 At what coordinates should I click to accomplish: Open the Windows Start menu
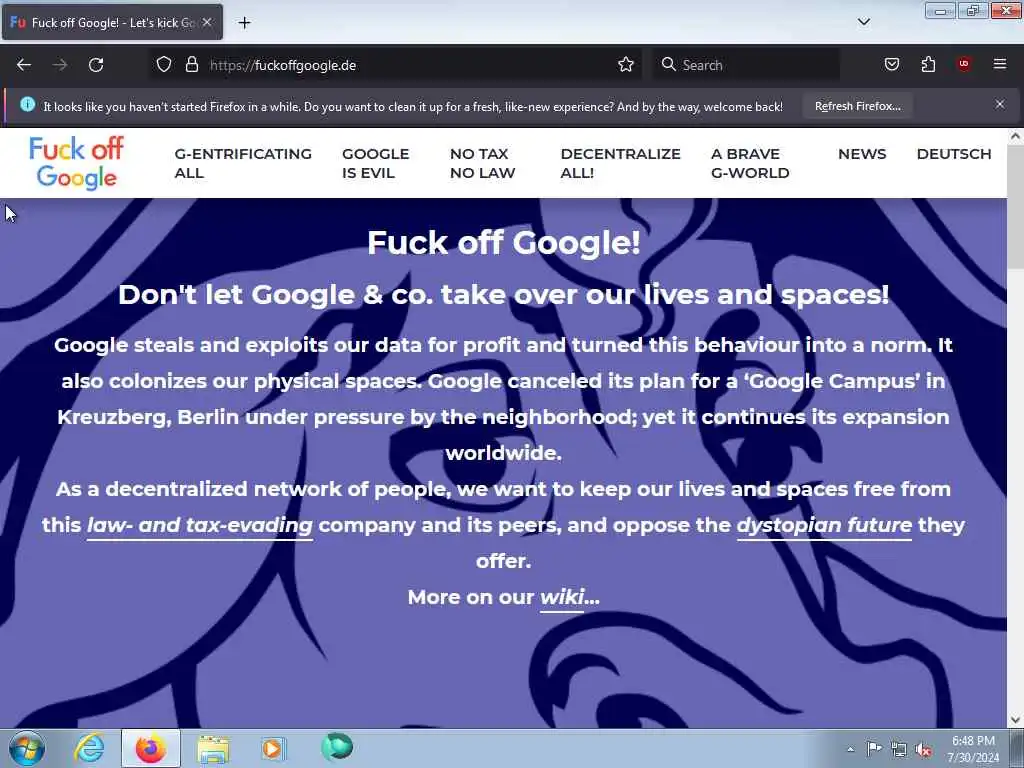coord(27,748)
